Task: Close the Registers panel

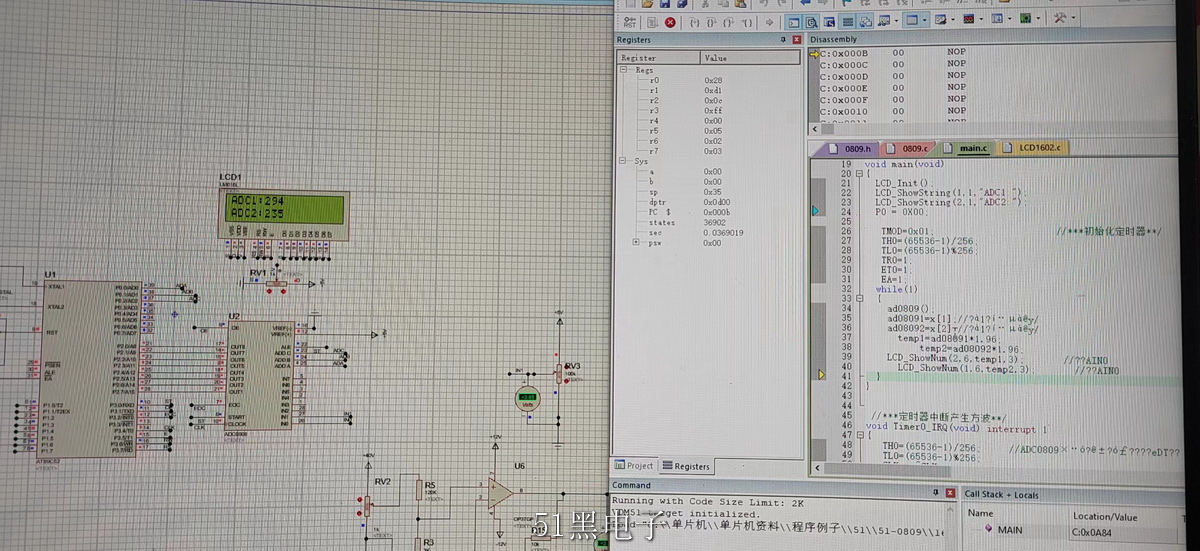Action: click(797, 40)
